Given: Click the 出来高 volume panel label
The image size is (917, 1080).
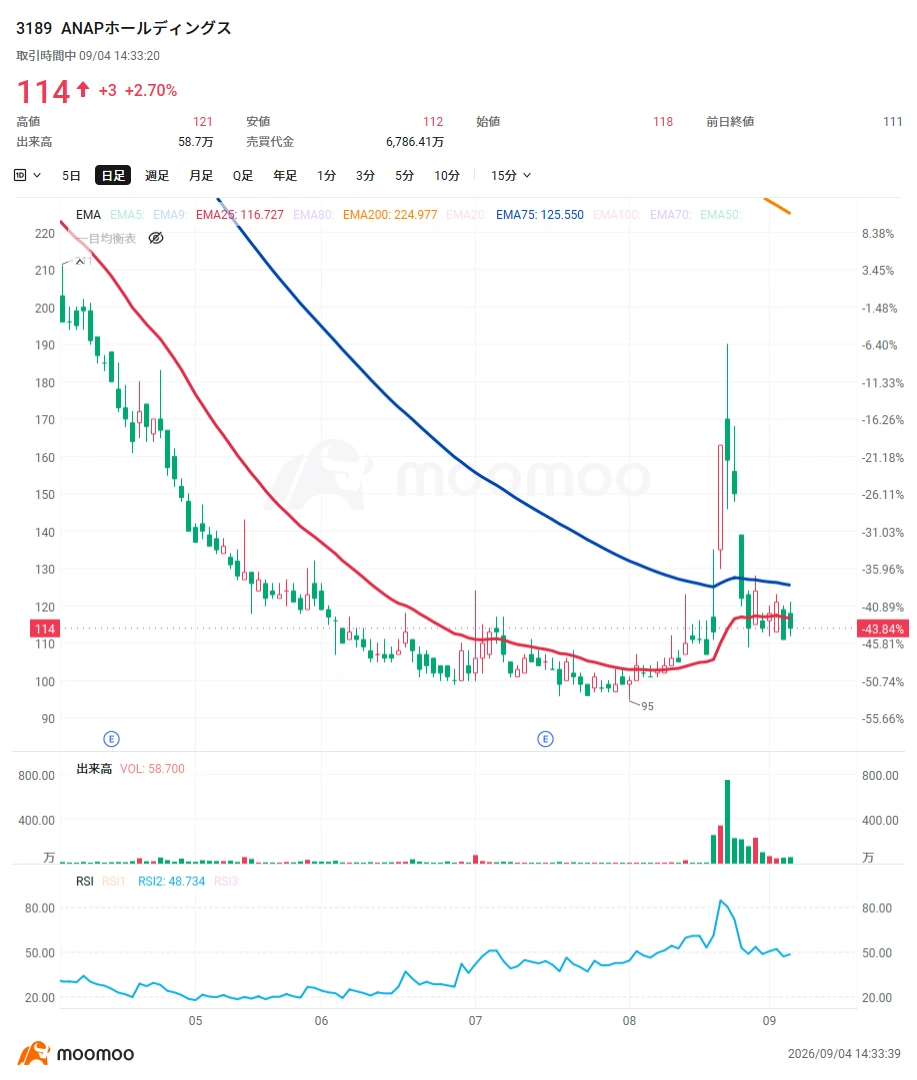Looking at the screenshot, I should coord(94,769).
